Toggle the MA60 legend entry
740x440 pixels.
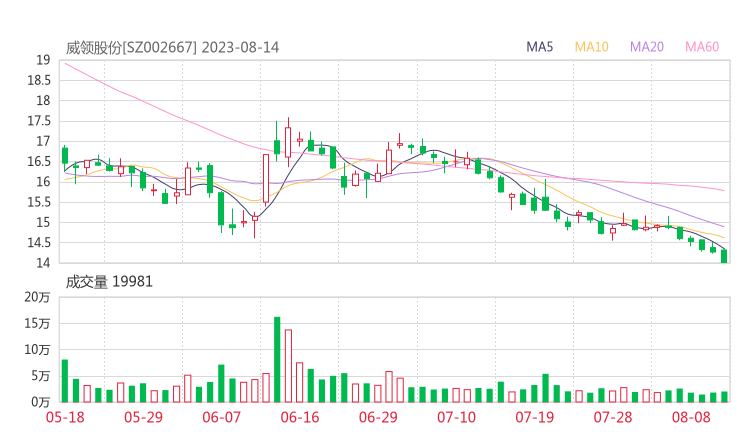pyautogui.click(x=702, y=47)
